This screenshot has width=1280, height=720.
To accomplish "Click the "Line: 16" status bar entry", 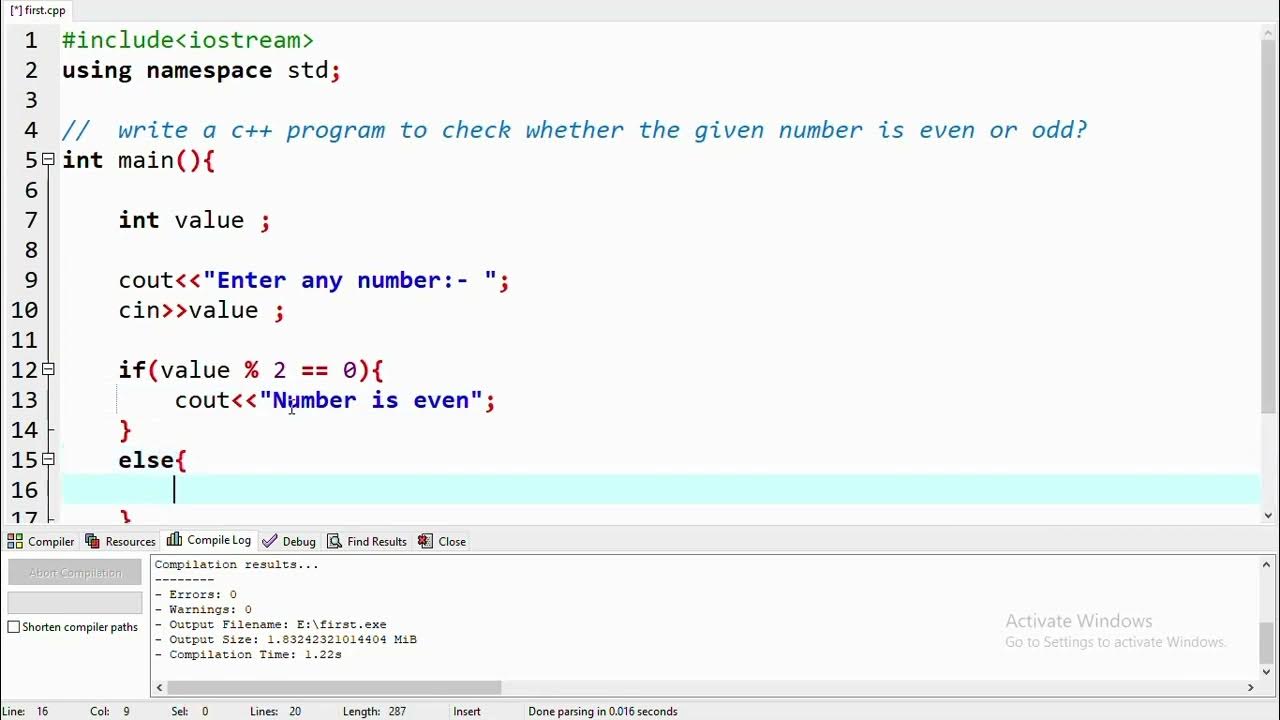I will tap(26, 711).
